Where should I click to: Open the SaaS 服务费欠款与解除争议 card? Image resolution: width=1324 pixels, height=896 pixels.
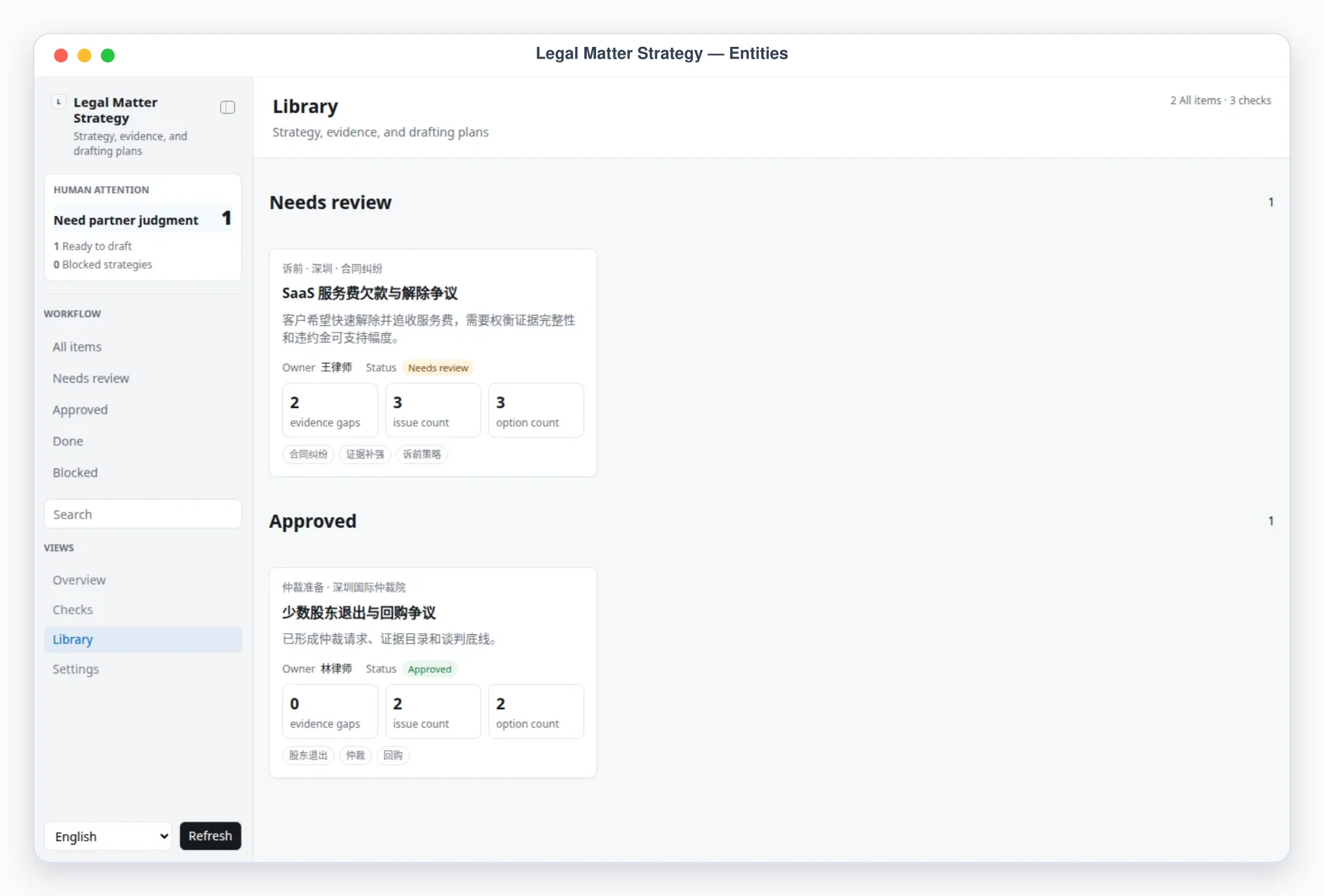click(433, 362)
